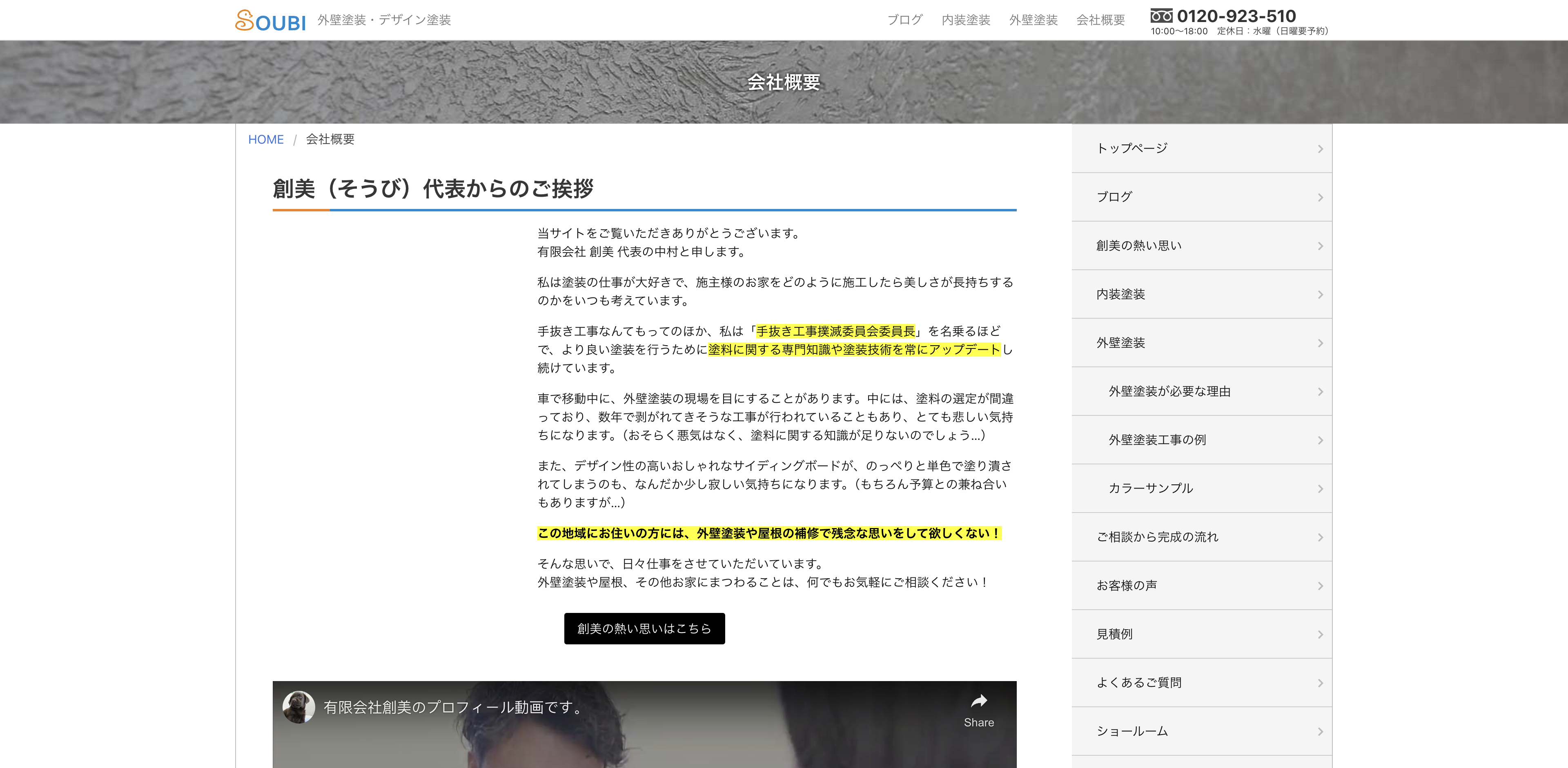Viewport: 1568px width, 768px height.
Task: Open 見積例 sidebar link
Action: (1202, 634)
